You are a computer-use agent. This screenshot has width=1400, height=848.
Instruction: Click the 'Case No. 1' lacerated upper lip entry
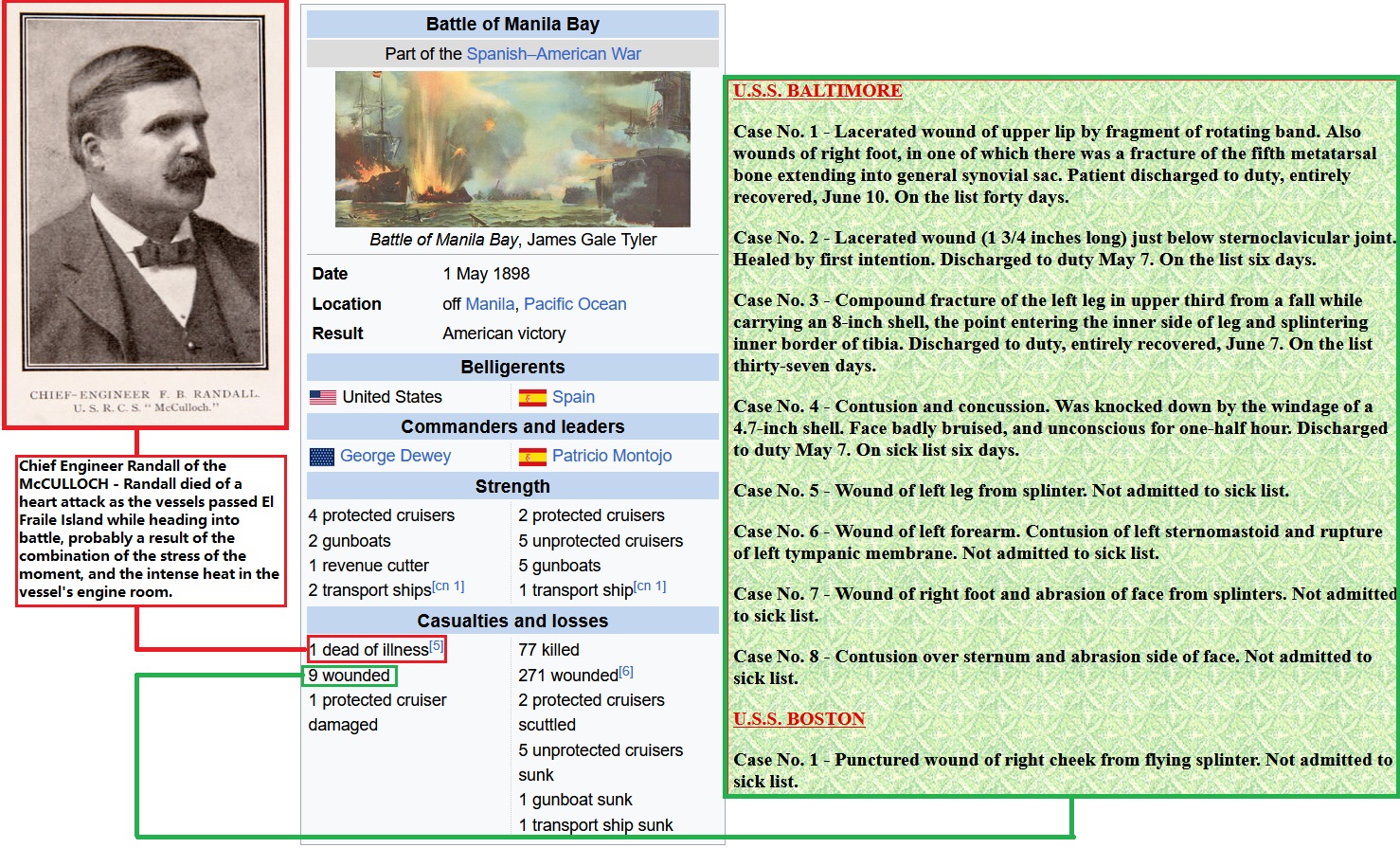click(x=1055, y=164)
